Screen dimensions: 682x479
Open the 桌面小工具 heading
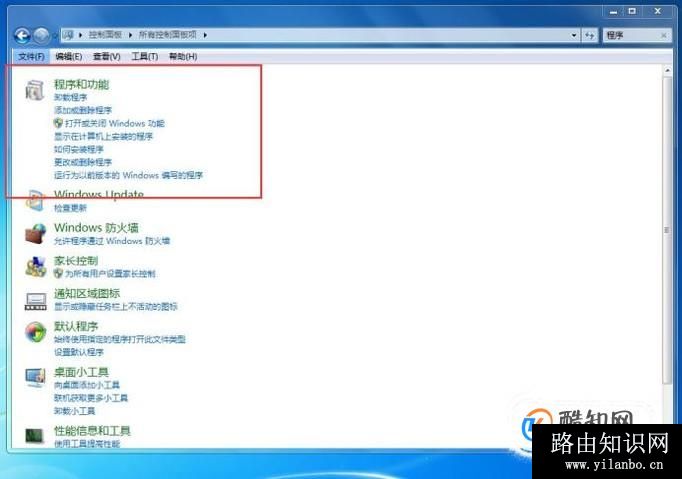click(x=81, y=372)
